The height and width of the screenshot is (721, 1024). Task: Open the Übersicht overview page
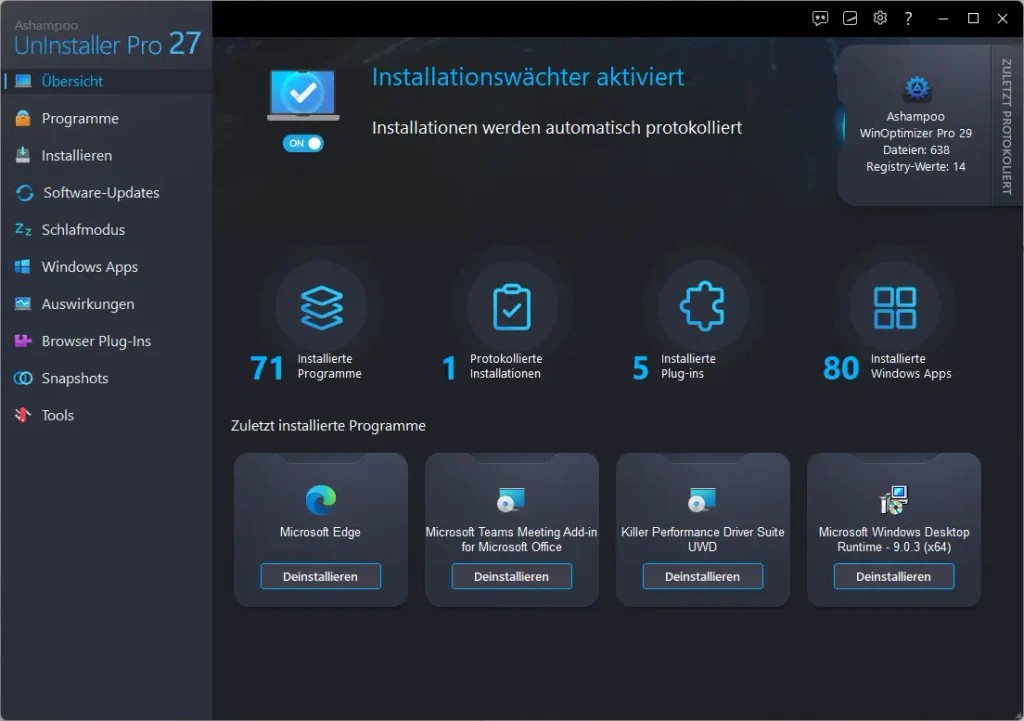tap(106, 81)
